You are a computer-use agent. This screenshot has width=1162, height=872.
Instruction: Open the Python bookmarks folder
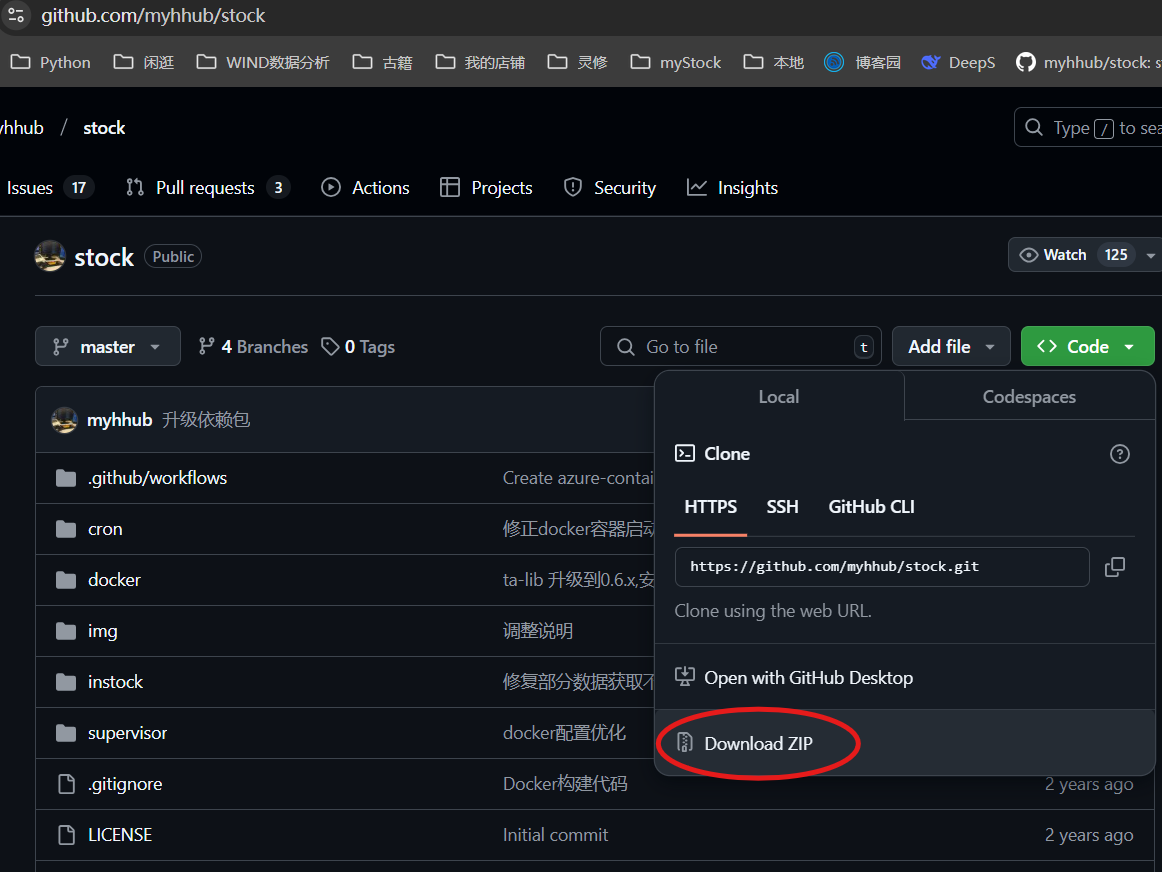[x=50, y=62]
